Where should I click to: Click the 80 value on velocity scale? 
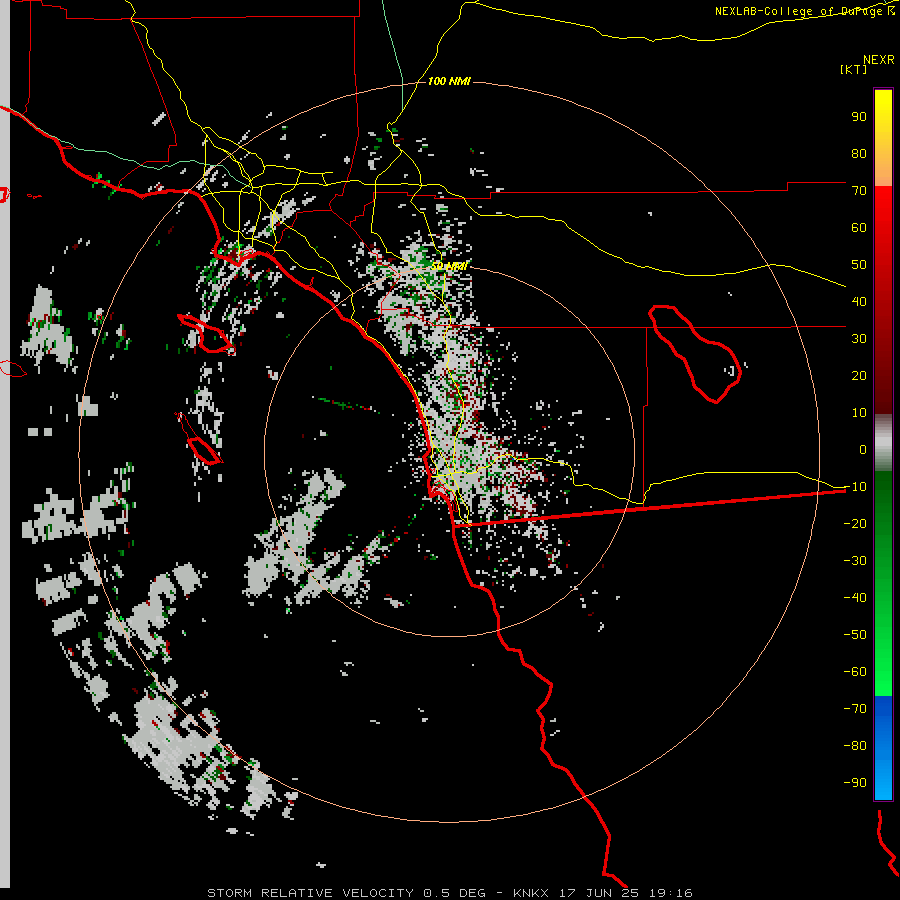[859, 154]
